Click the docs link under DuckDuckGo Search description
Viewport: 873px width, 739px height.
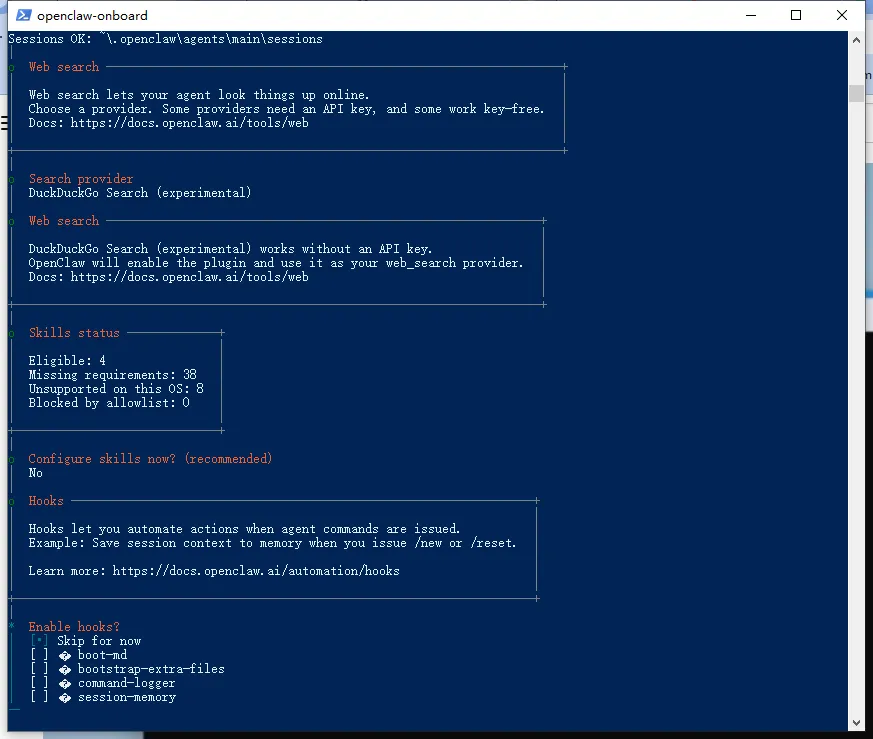click(x=189, y=277)
